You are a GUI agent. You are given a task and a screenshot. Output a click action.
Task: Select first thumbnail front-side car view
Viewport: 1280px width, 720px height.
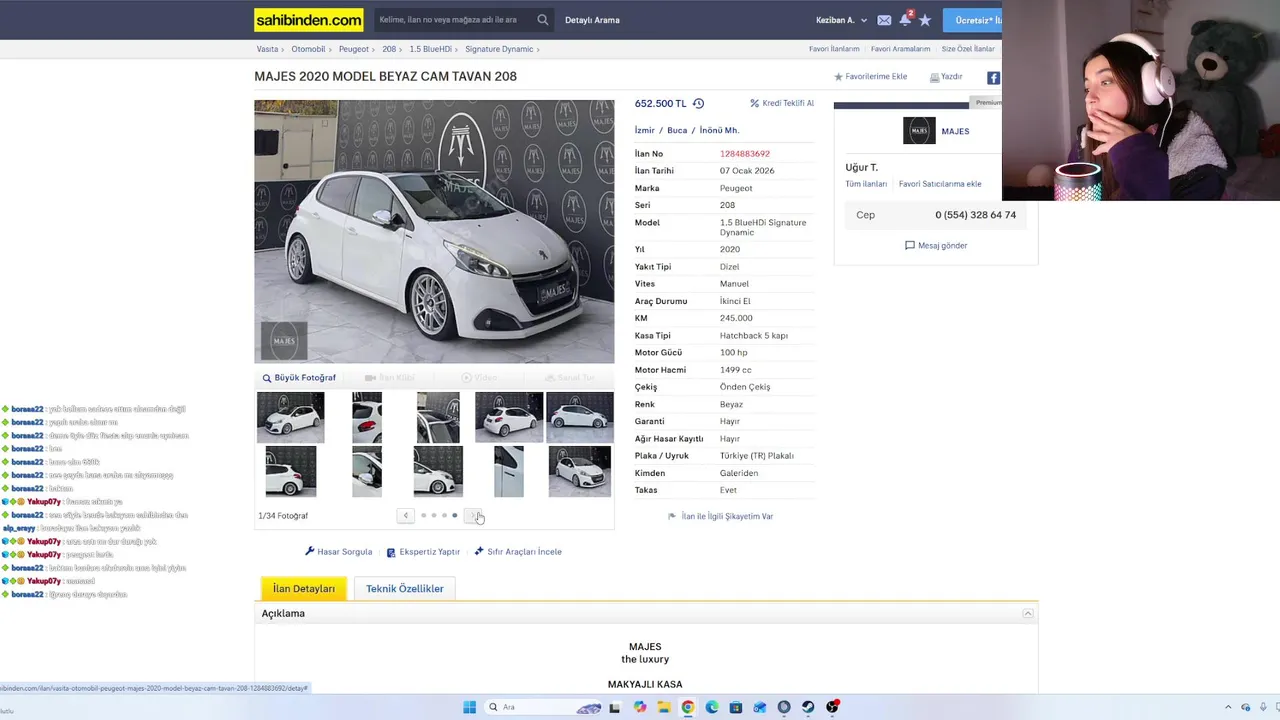coord(291,417)
